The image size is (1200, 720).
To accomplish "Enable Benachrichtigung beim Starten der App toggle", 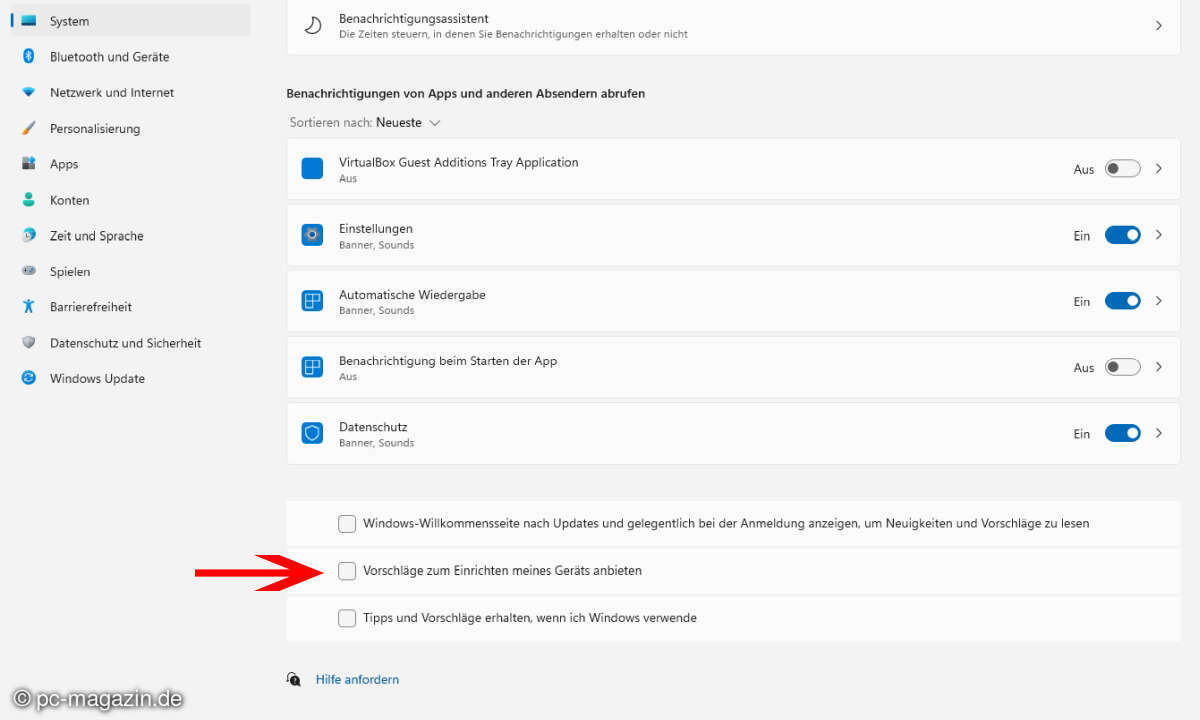I will coord(1122,367).
